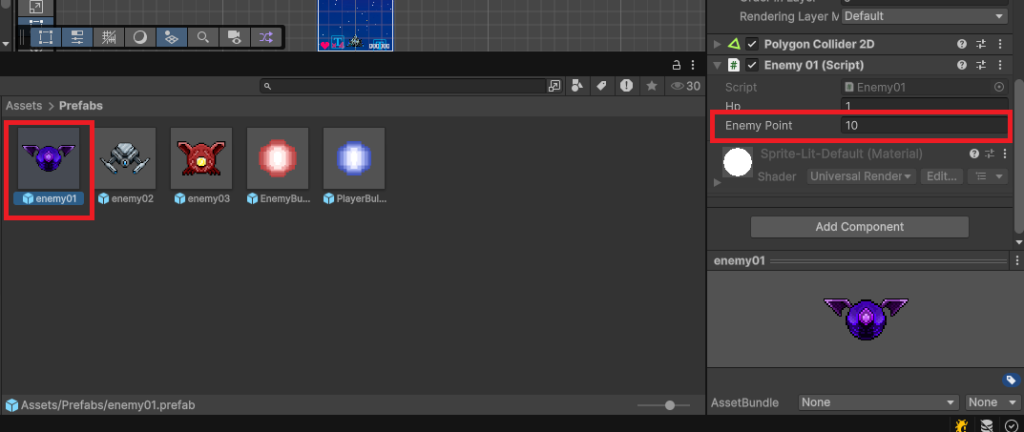Click the Hp value field
Screen dimensions: 1024x432
pos(925,106)
